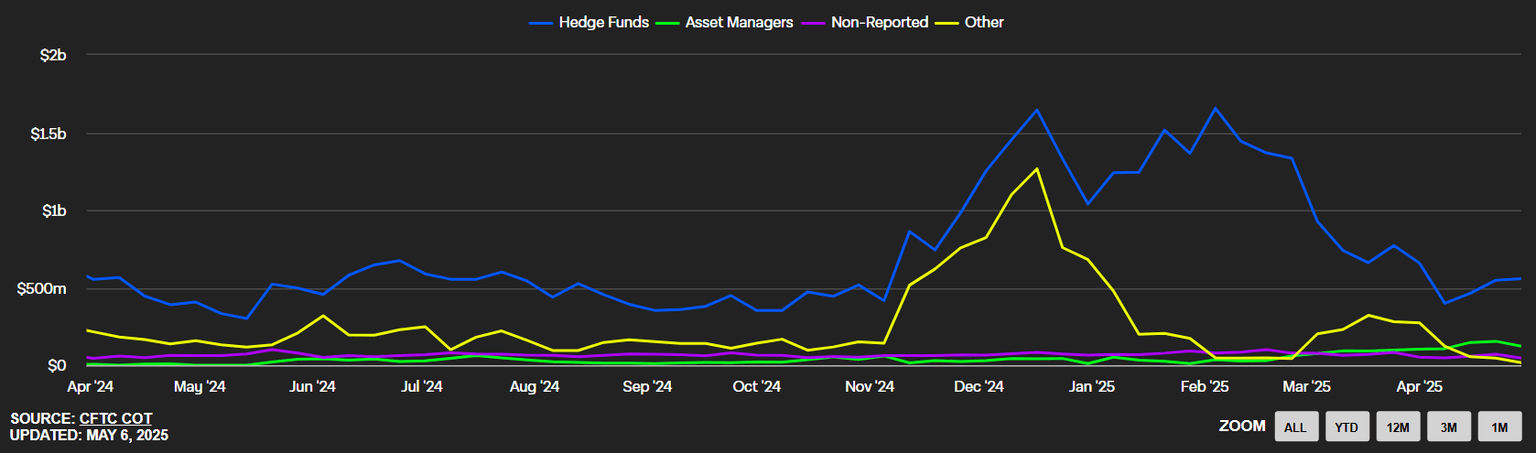Switch chart zoom to 12M
1536x453 pixels.
coord(1397,427)
